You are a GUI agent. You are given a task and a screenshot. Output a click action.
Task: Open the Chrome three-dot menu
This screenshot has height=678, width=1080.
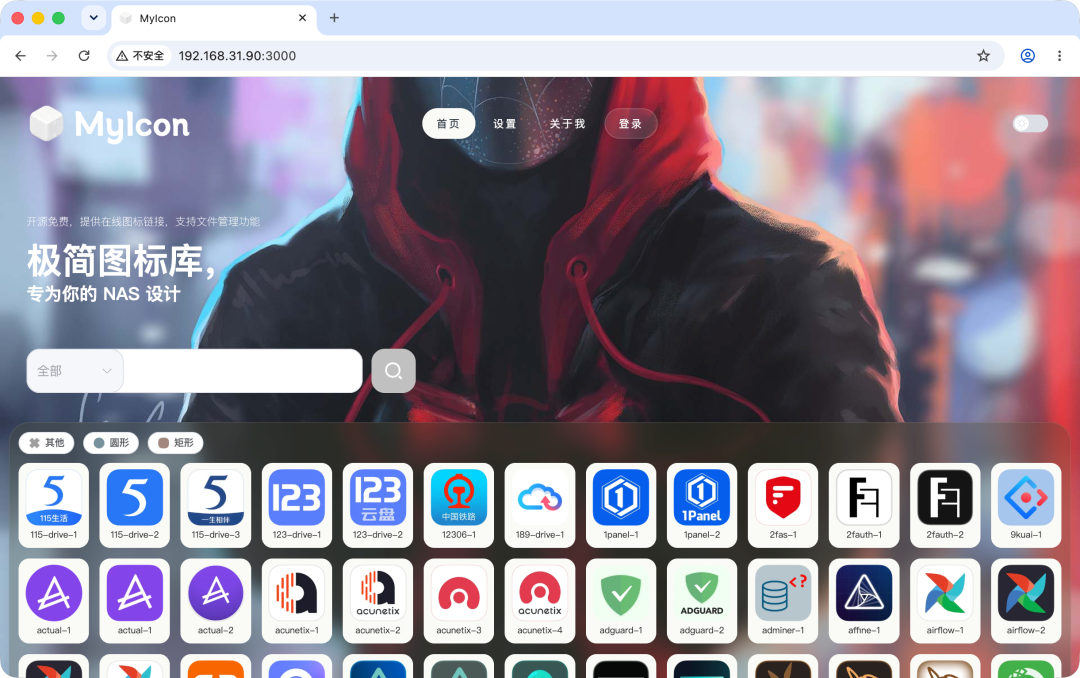click(1059, 56)
